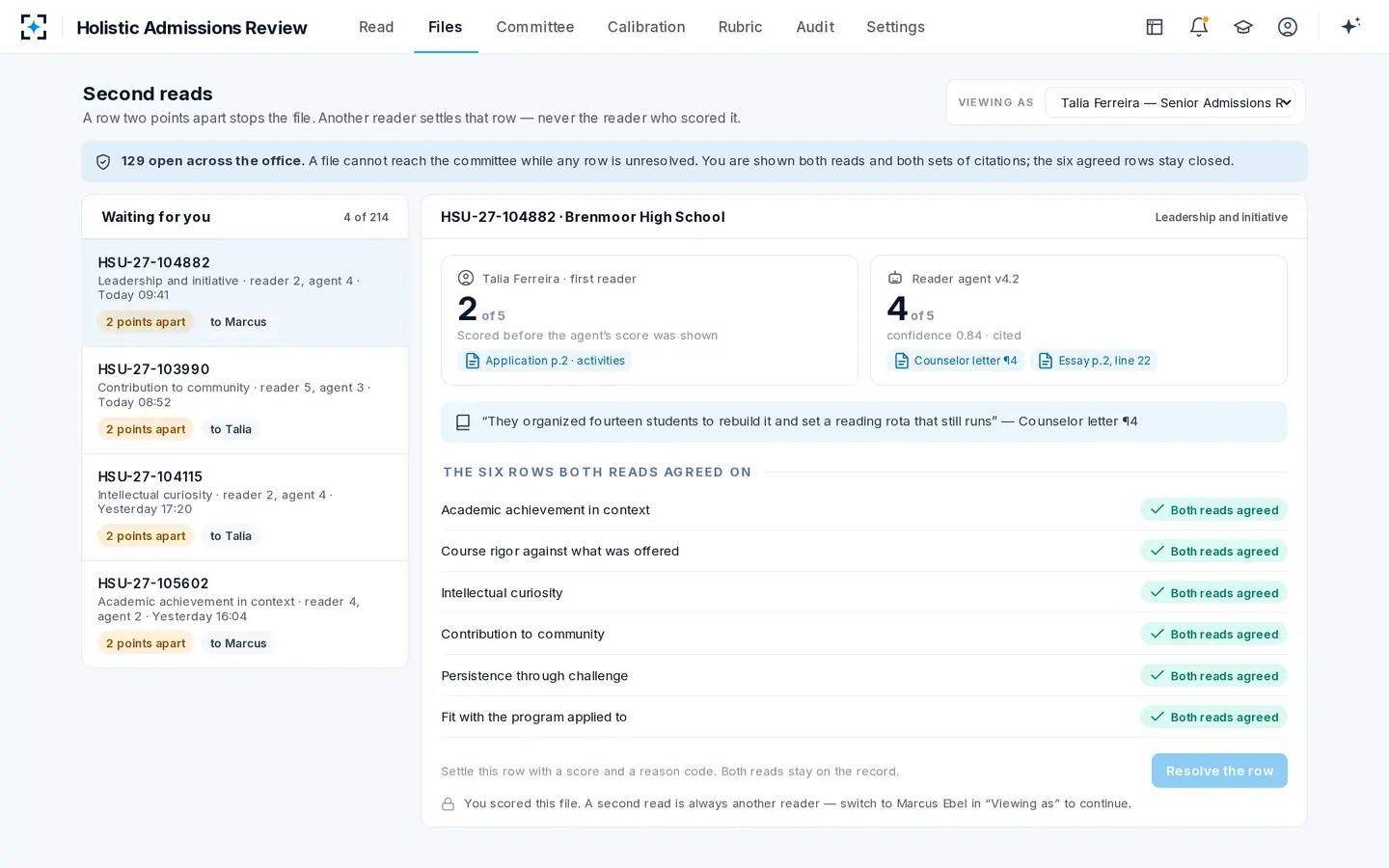Click the lock icon beside 'You scored this file'

coord(449,804)
